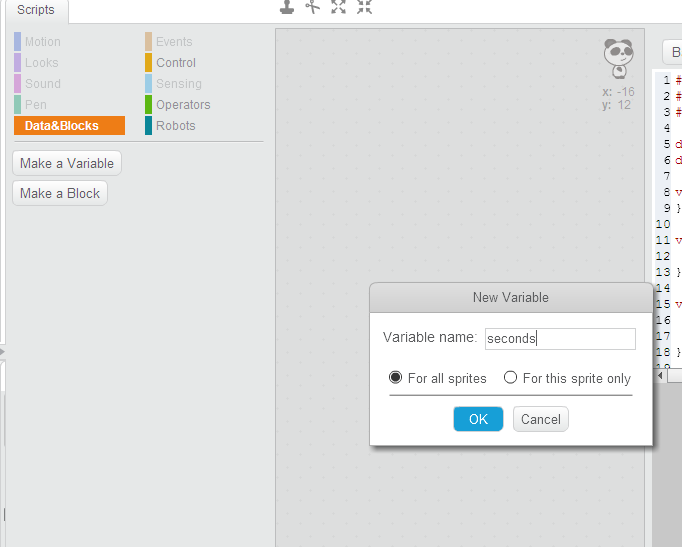This screenshot has width=682, height=547.
Task: Open the Pen block category
Action: (30, 105)
